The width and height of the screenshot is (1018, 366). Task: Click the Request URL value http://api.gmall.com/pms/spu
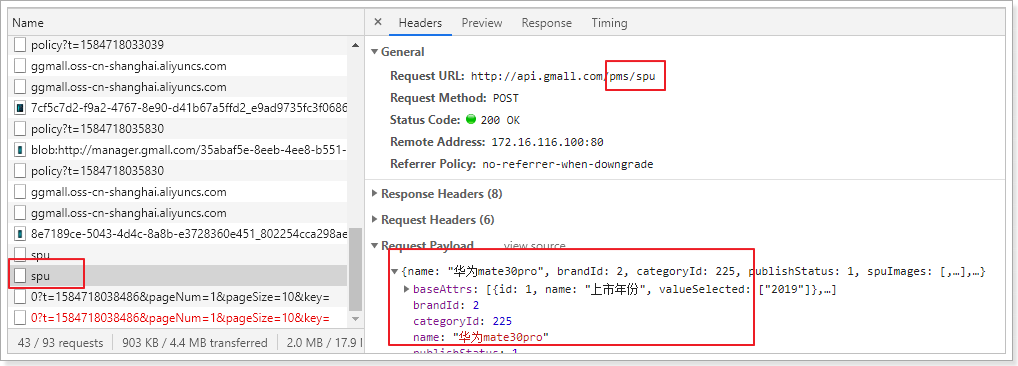point(563,76)
